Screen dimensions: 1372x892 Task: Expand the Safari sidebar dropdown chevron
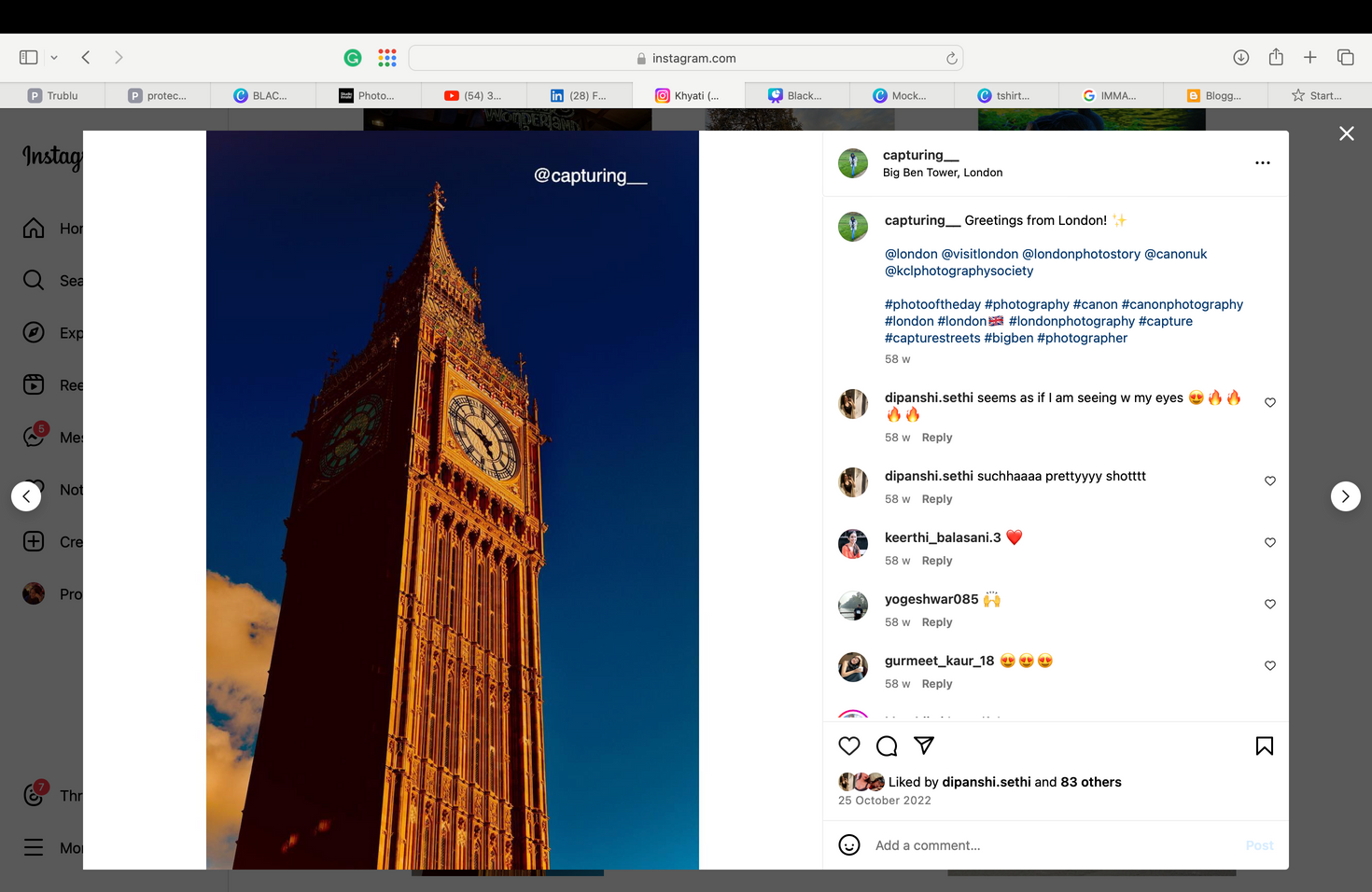[x=54, y=58]
